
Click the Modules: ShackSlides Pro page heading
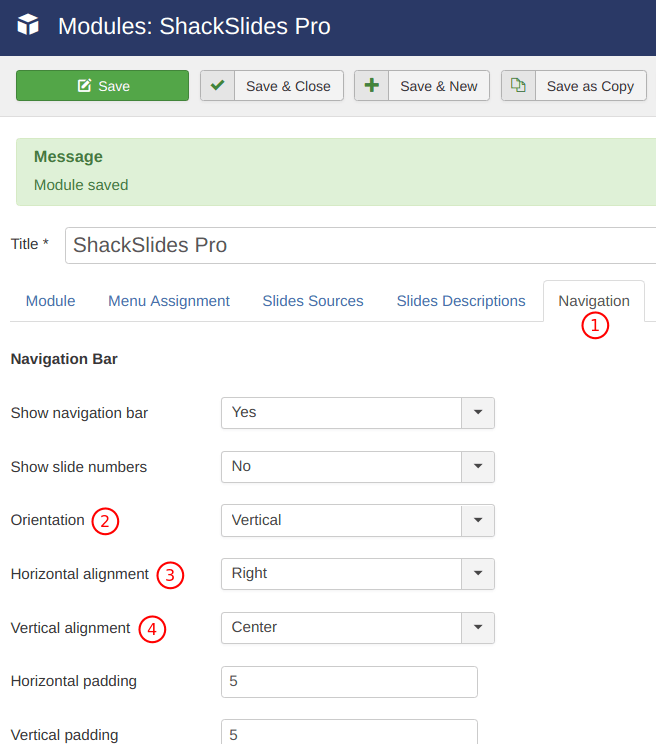tap(194, 26)
